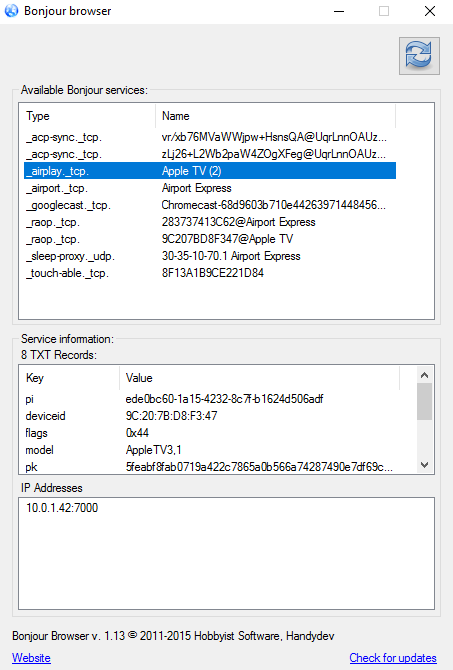Image resolution: width=453 pixels, height=670 pixels.
Task: Click the TXT records scrollbar down arrow
Action: pos(424,465)
